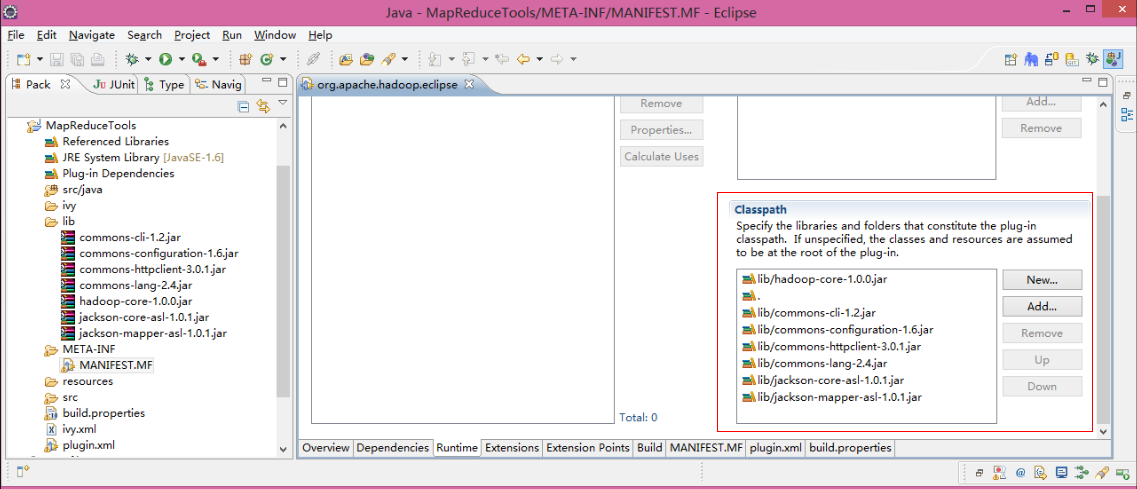Click the New wizard toolbar icon
The width and height of the screenshot is (1137, 489).
point(23,59)
